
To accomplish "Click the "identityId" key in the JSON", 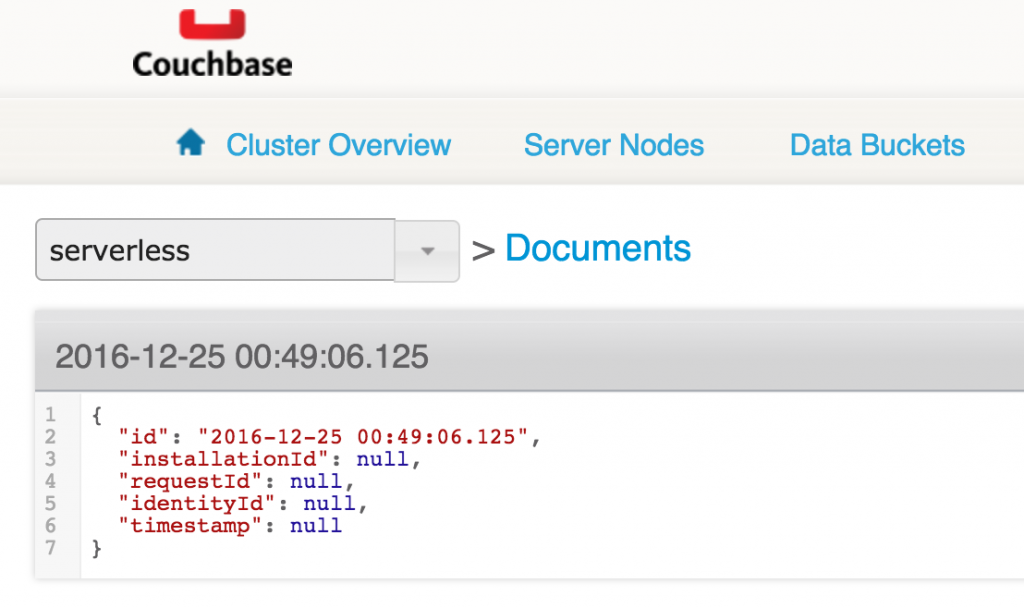I will tap(196, 504).
